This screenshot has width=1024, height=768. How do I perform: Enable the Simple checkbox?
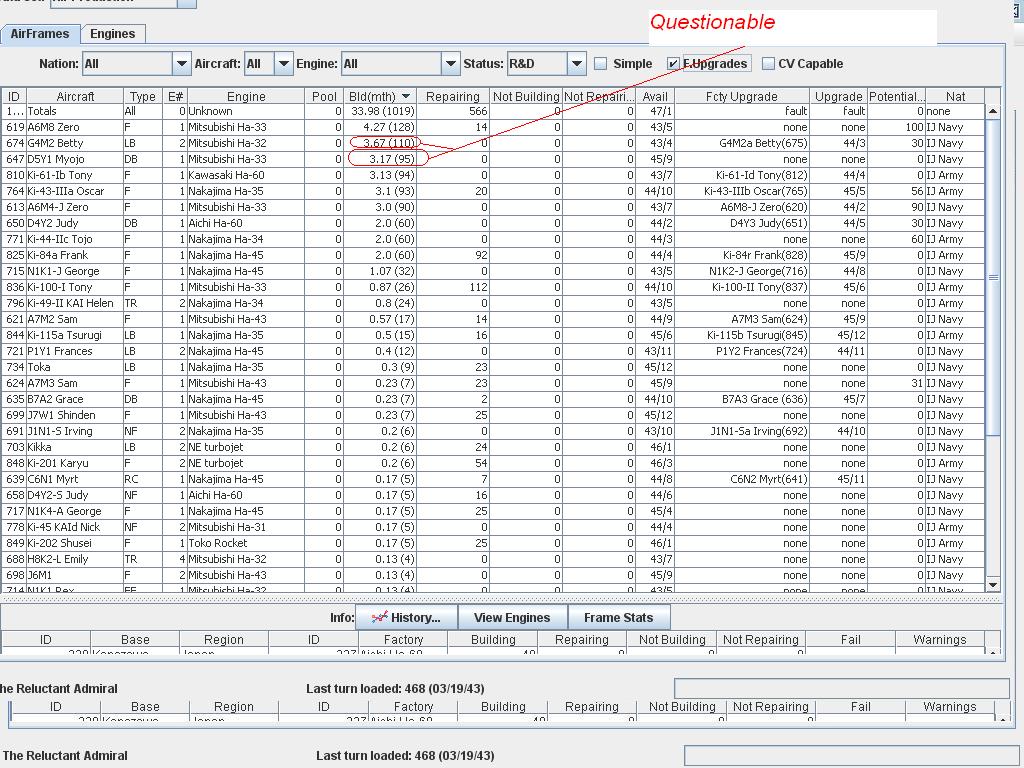click(601, 64)
